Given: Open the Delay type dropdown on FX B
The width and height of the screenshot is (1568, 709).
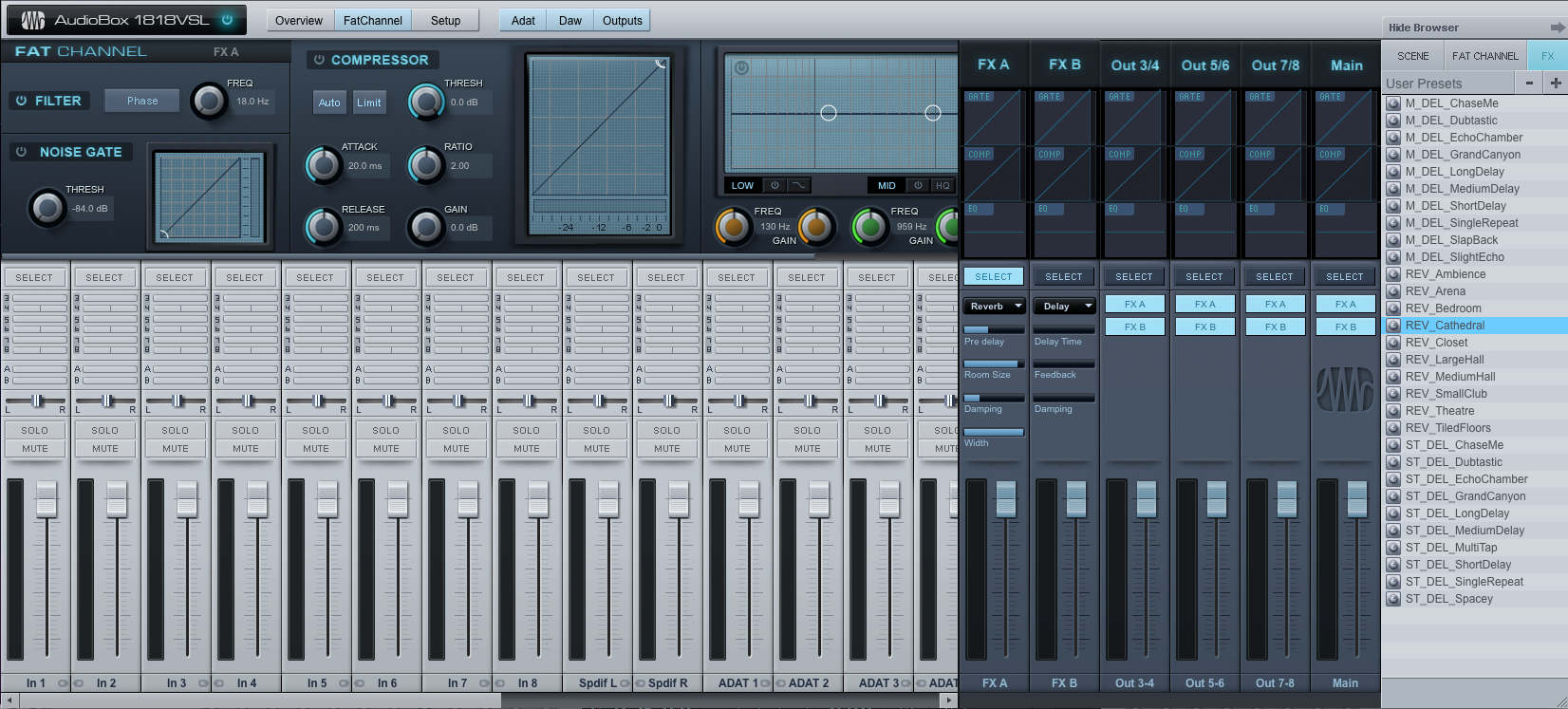Looking at the screenshot, I should pos(1064,306).
